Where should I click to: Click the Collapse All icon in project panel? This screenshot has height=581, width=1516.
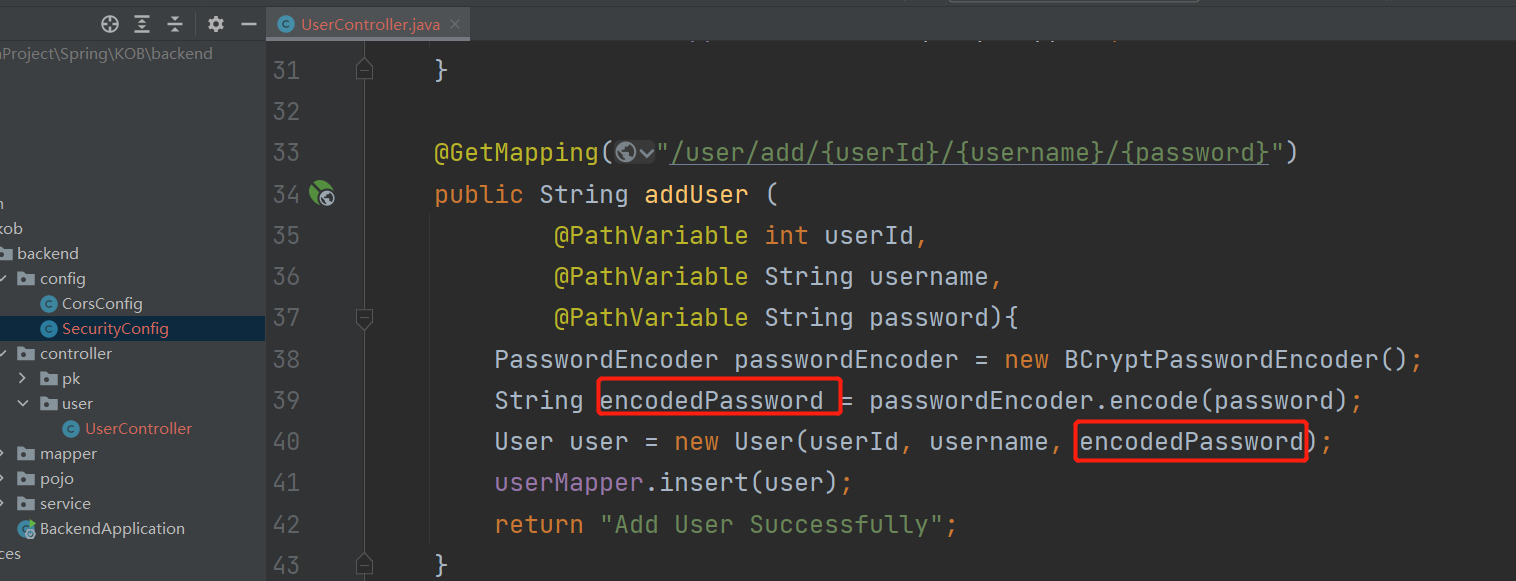click(175, 24)
